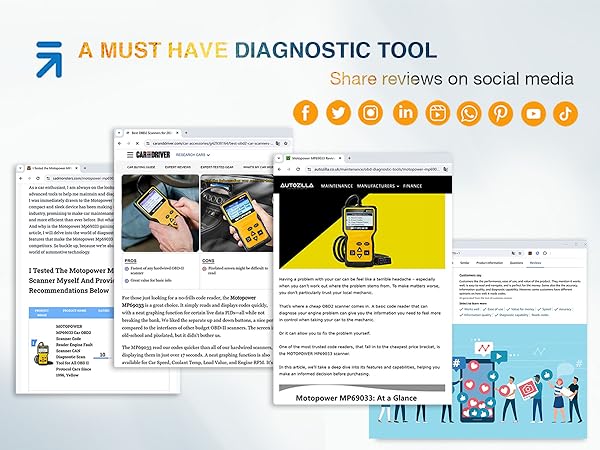Click the Facebook share icon

pyautogui.click(x=306, y=113)
